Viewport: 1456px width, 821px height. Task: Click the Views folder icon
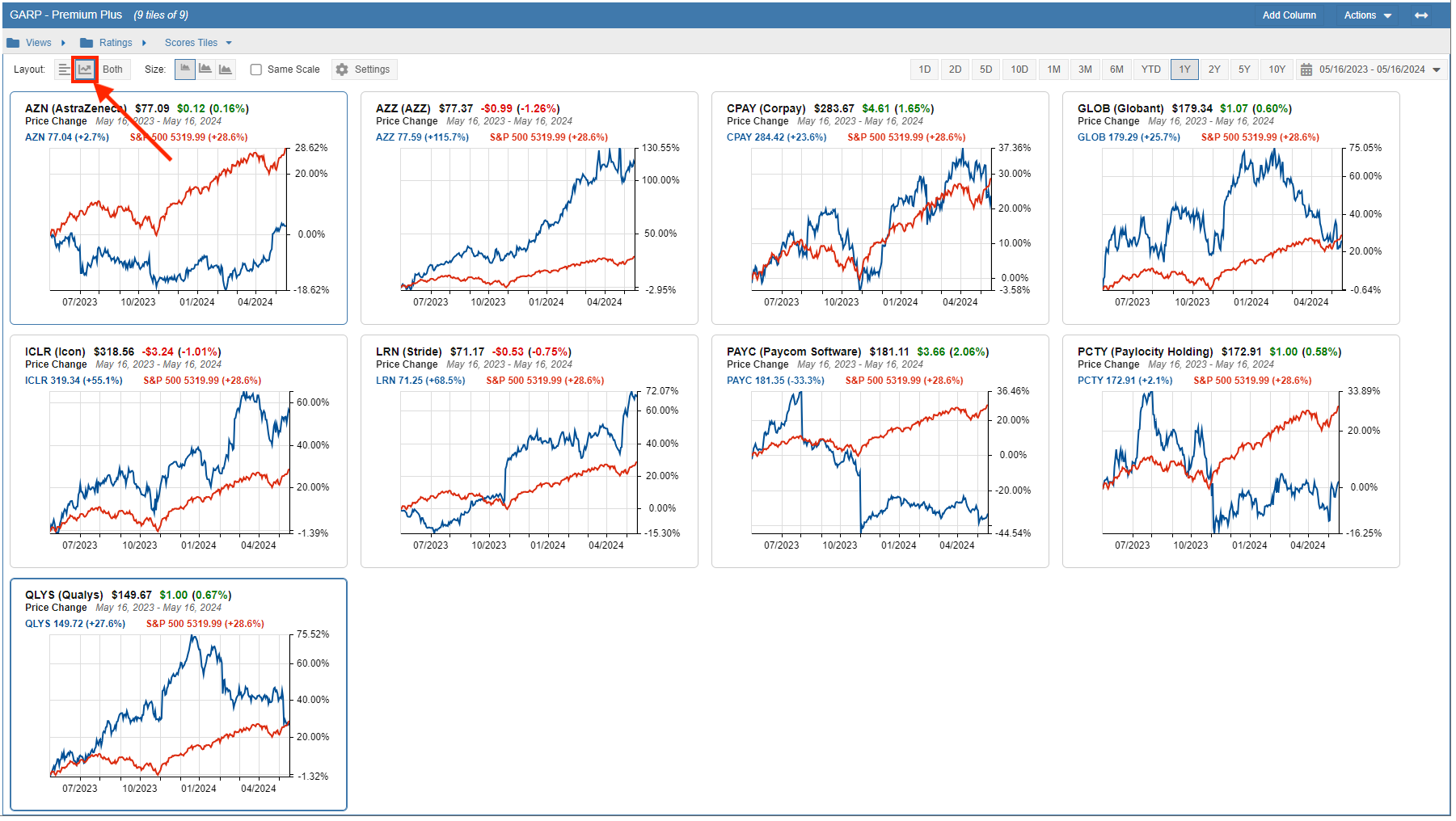[x=13, y=43]
